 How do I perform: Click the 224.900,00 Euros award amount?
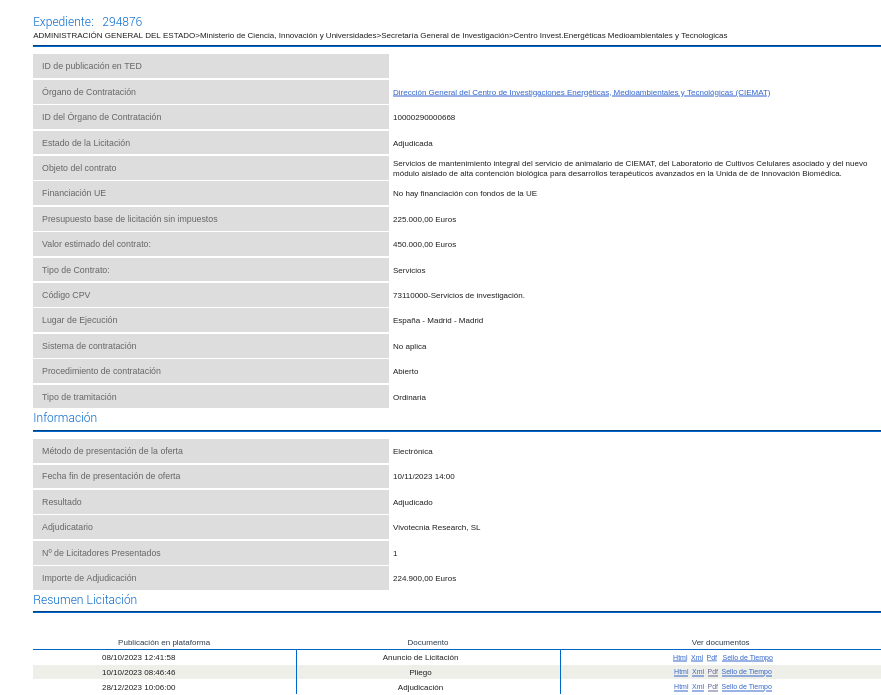[424, 578]
